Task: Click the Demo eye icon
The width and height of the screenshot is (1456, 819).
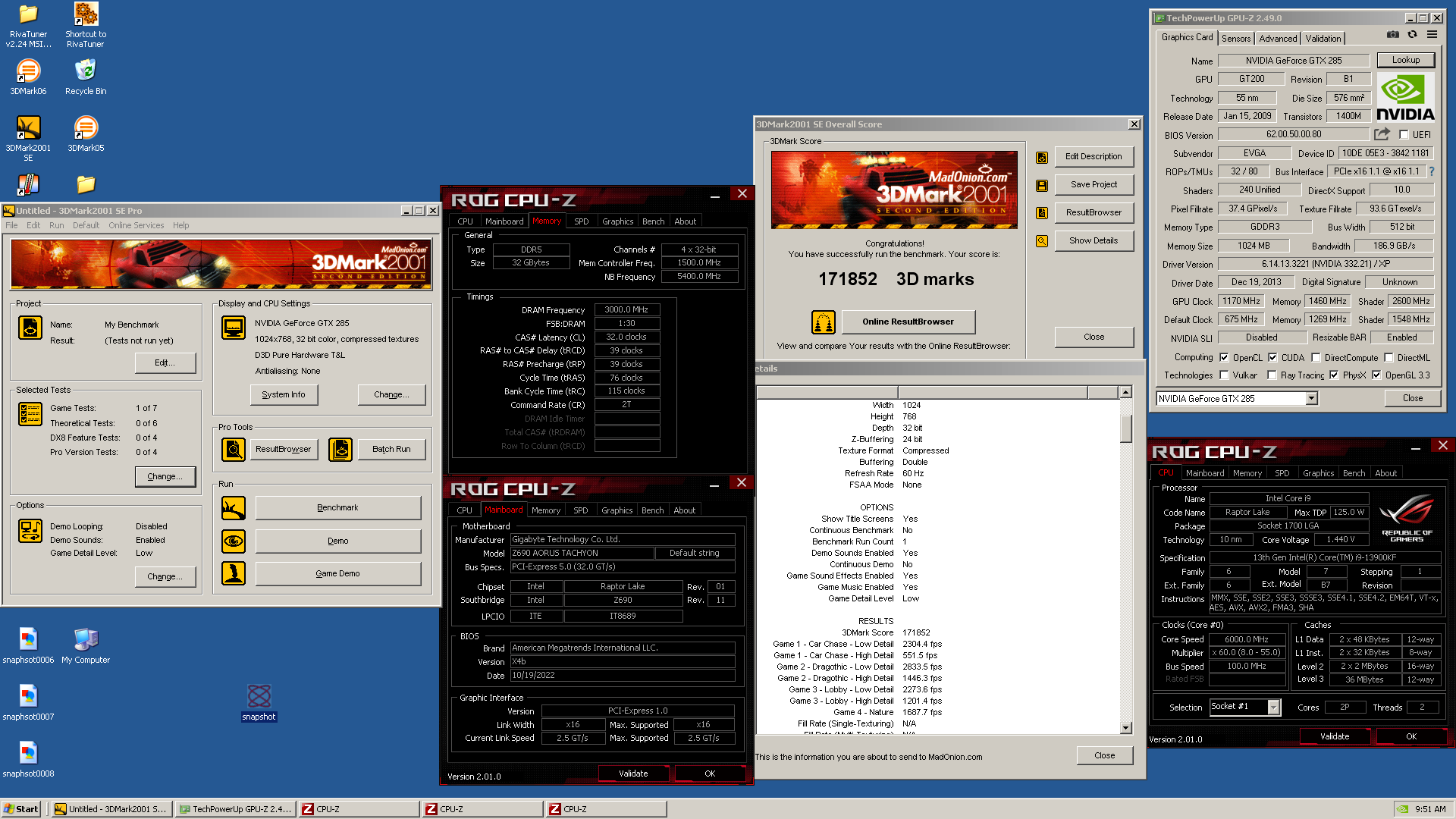Action: click(234, 541)
